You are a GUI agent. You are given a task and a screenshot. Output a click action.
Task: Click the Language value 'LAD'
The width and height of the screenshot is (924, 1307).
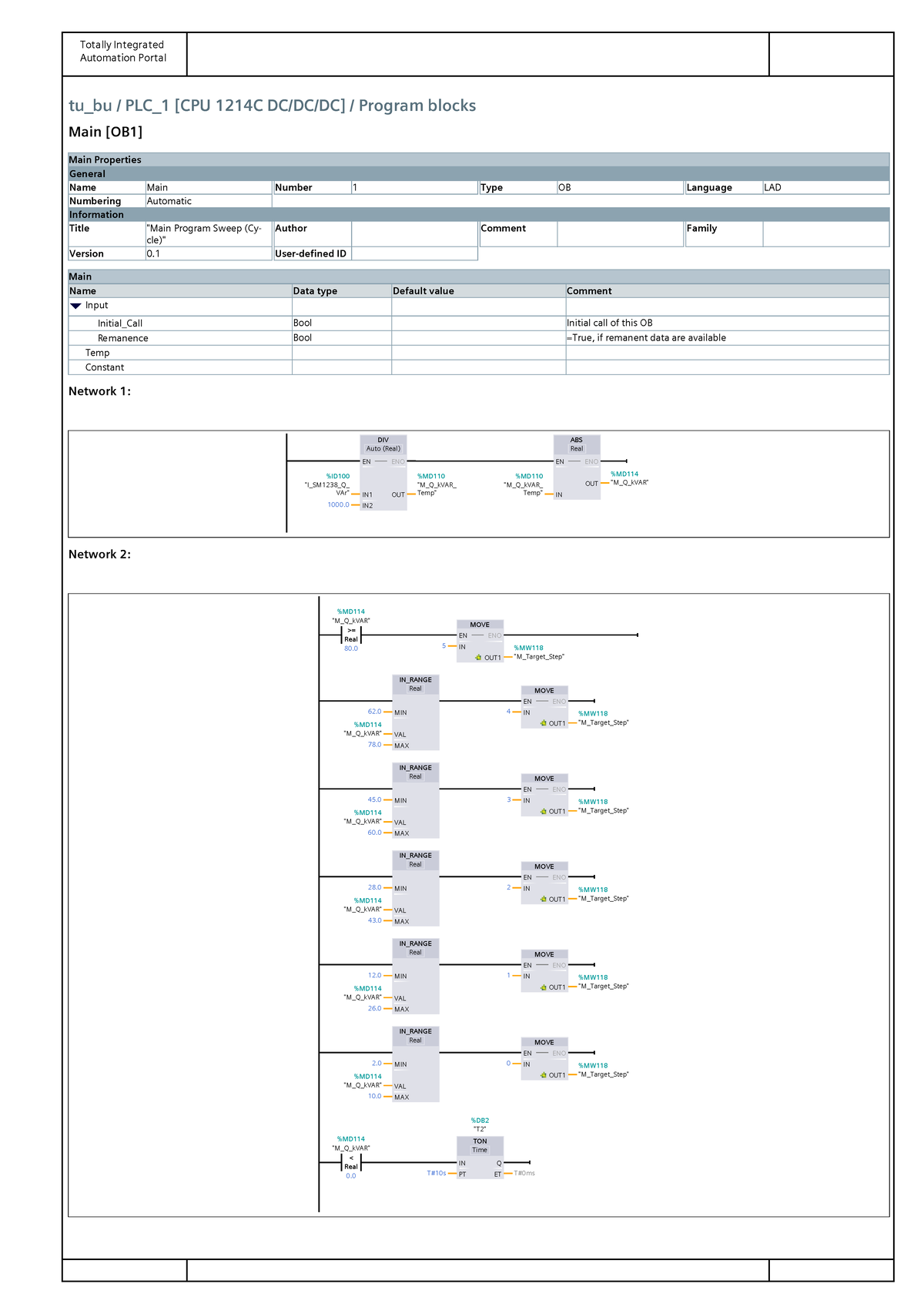pyautogui.click(x=772, y=188)
